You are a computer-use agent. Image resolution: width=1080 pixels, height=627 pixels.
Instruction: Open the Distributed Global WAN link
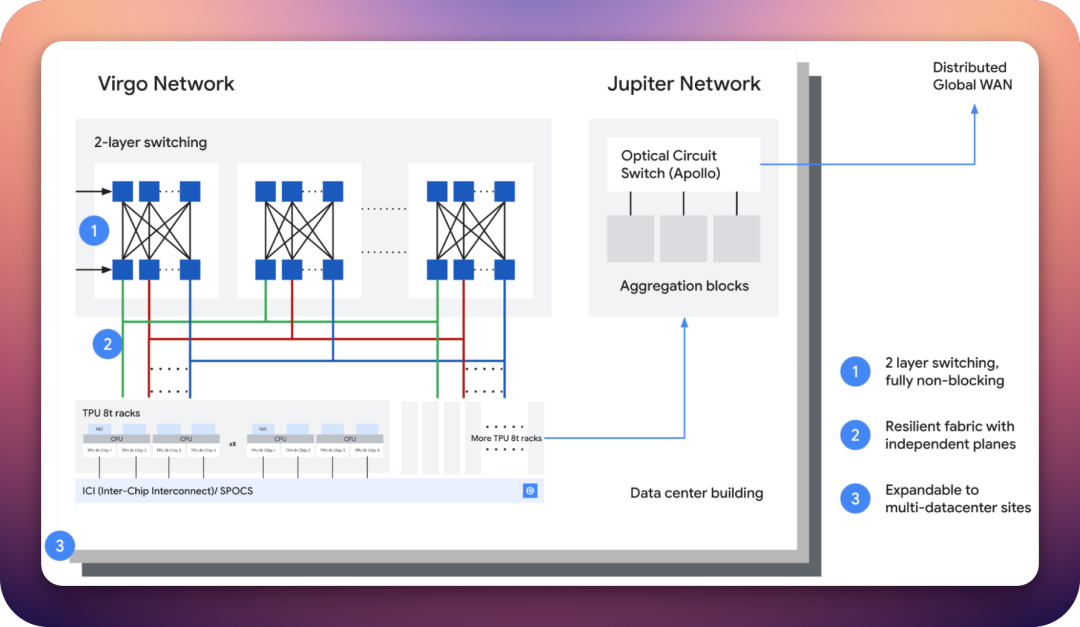pyautogui.click(x=971, y=76)
